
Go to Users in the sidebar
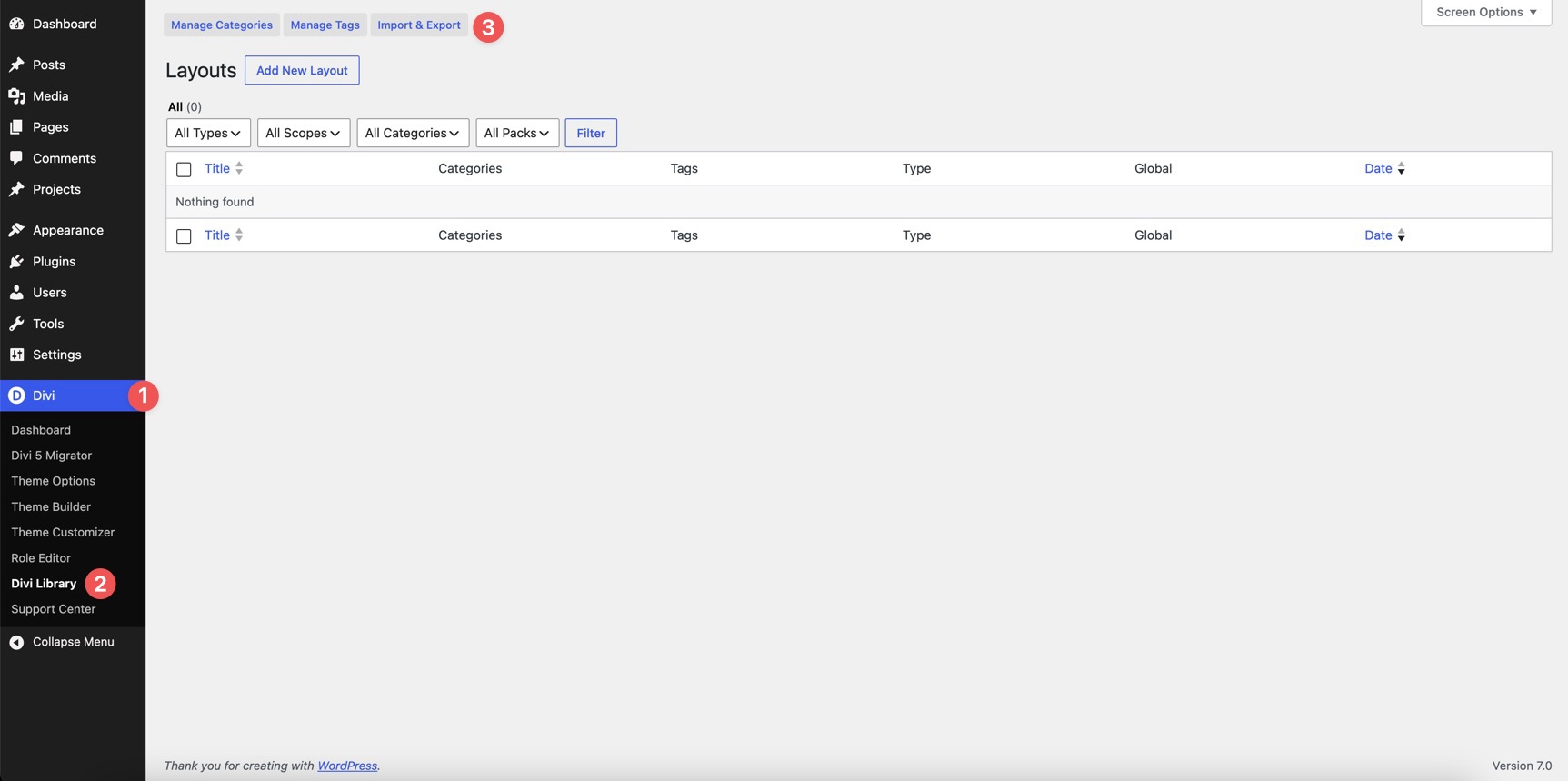point(50,293)
